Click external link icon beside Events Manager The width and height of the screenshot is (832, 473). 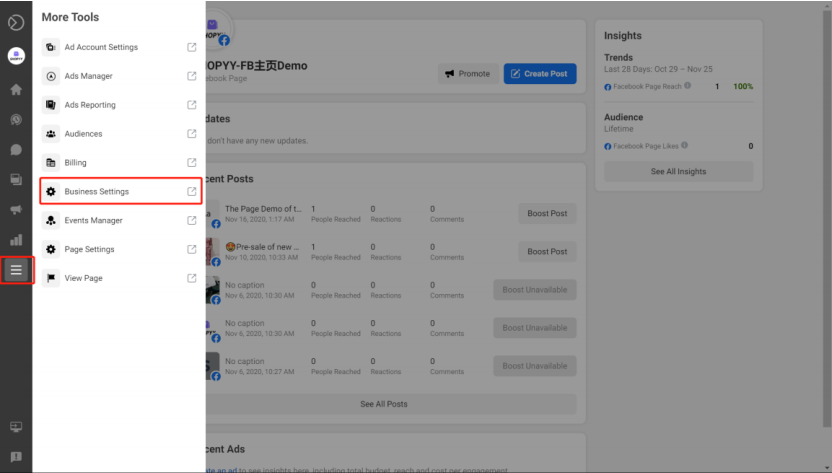(x=192, y=220)
